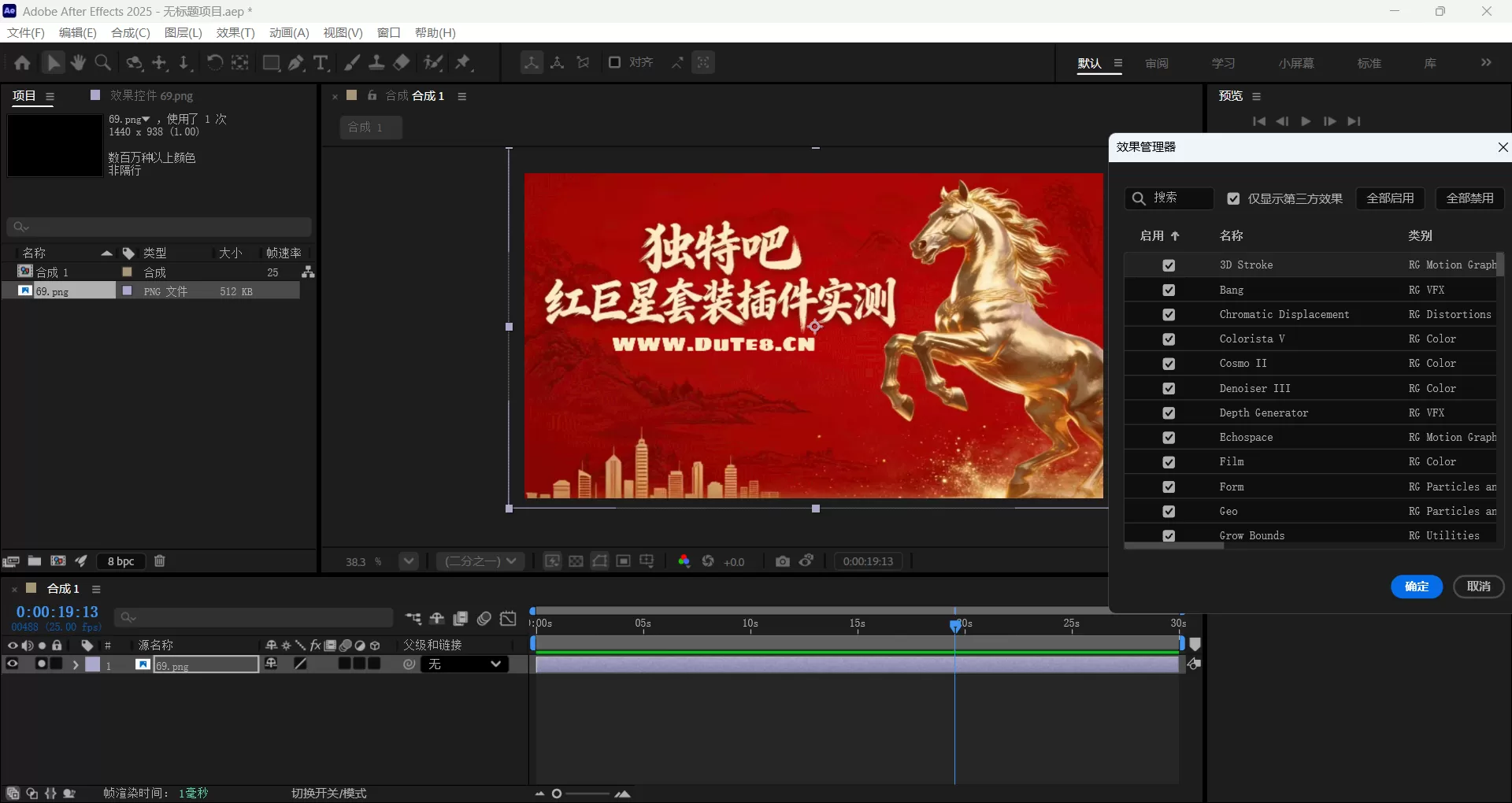The height and width of the screenshot is (803, 1512).
Task: Disable the 3D Stroke effect checkbox
Action: (1169, 265)
